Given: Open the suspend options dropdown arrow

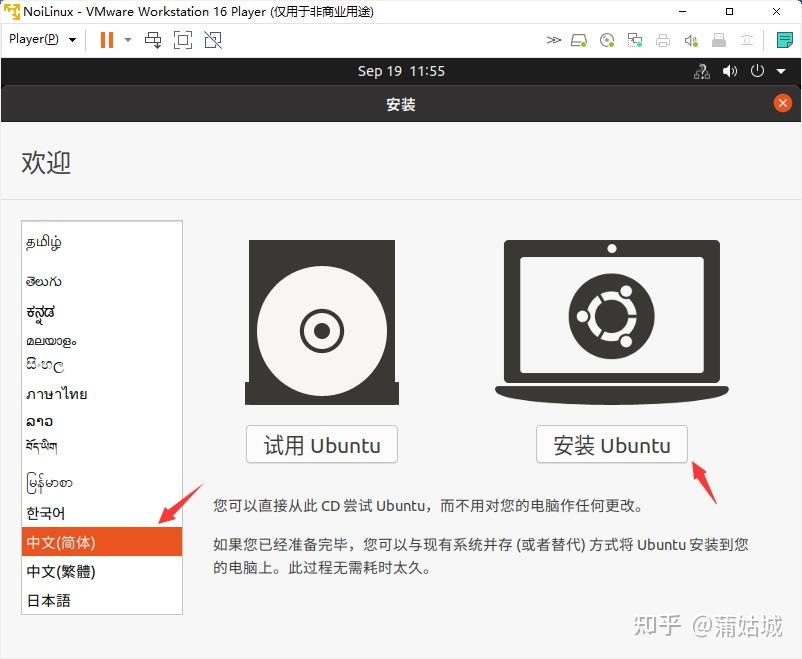Looking at the screenshot, I should pos(125,40).
